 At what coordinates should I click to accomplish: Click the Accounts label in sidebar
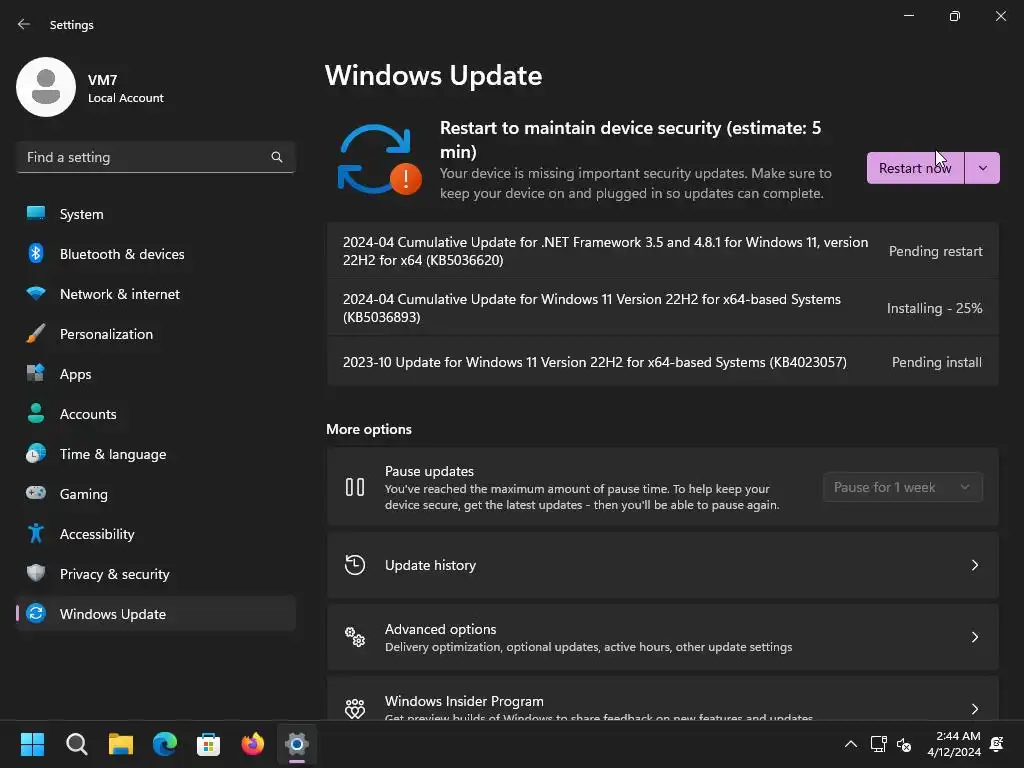point(88,414)
